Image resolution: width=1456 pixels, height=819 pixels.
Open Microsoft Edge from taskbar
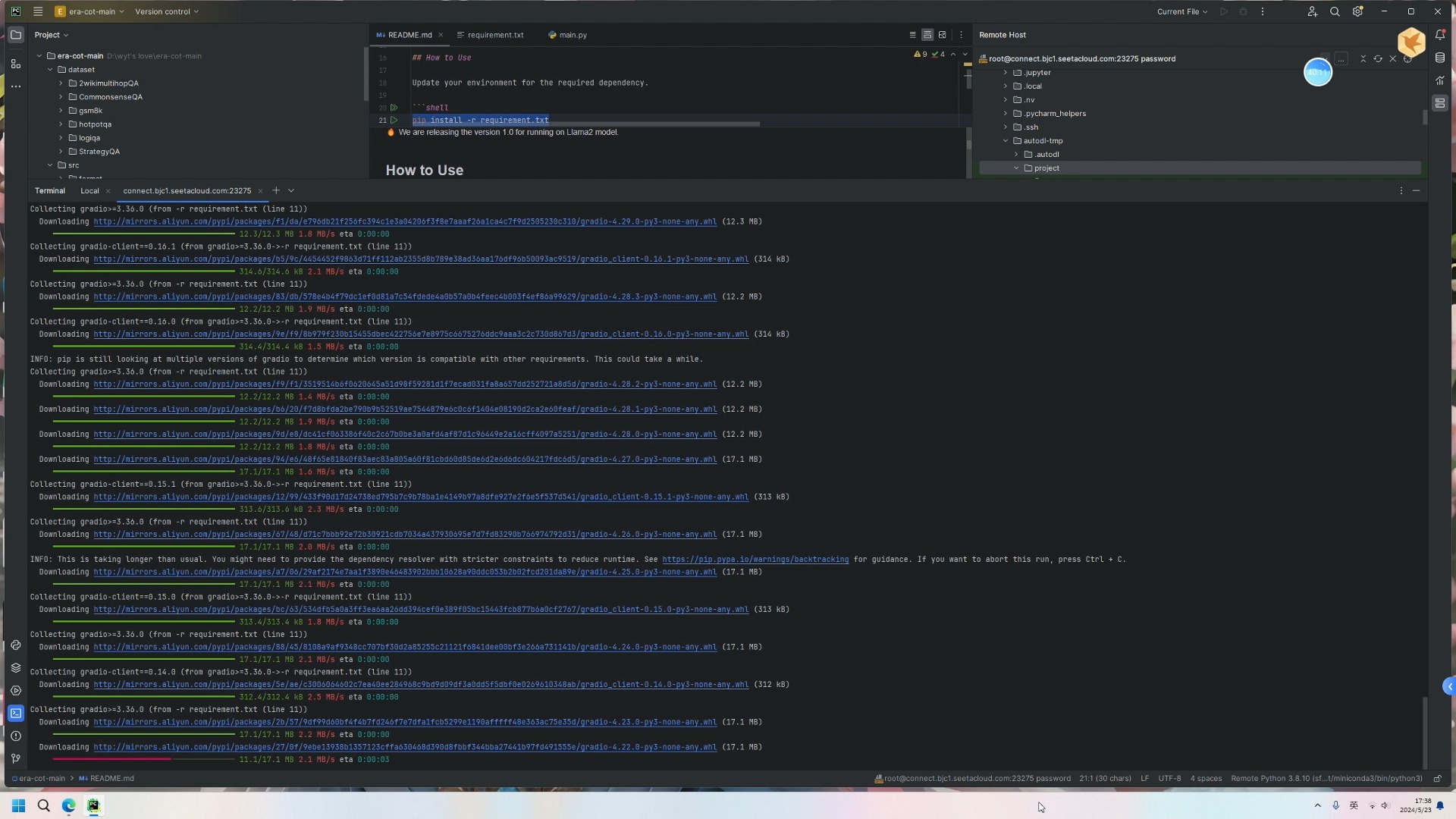point(68,805)
